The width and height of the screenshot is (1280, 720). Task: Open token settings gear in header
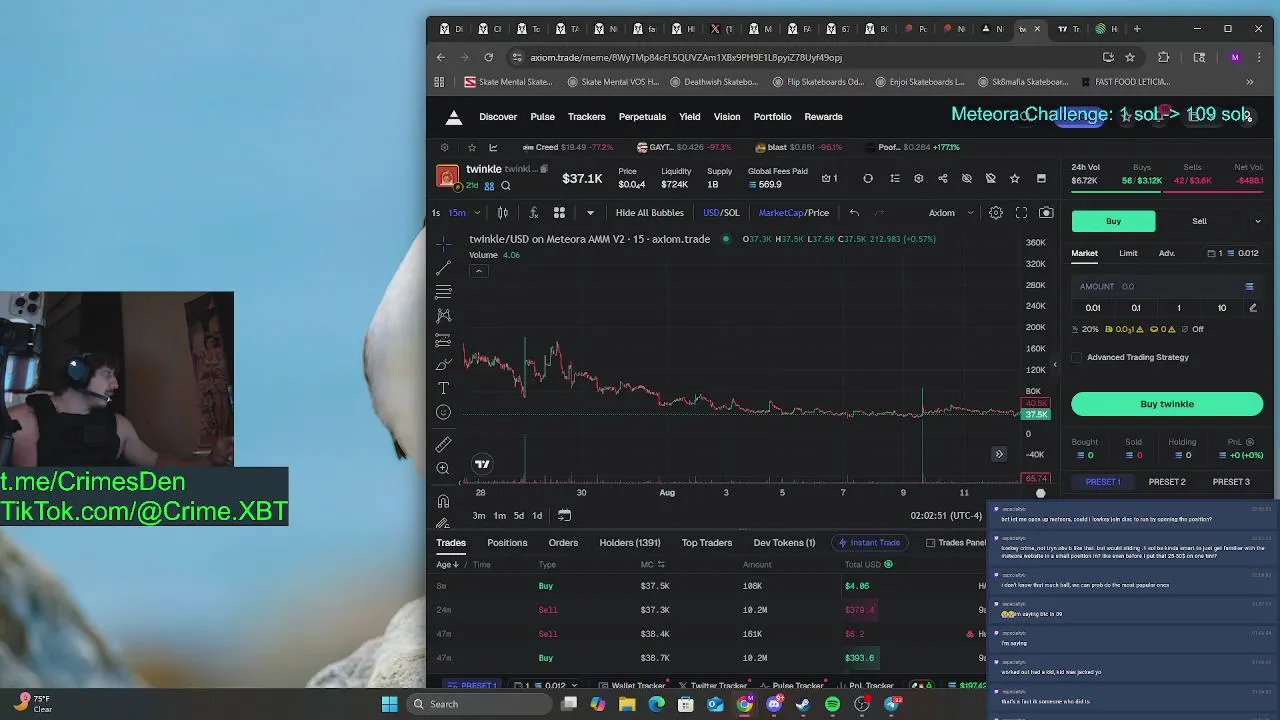[x=919, y=179]
